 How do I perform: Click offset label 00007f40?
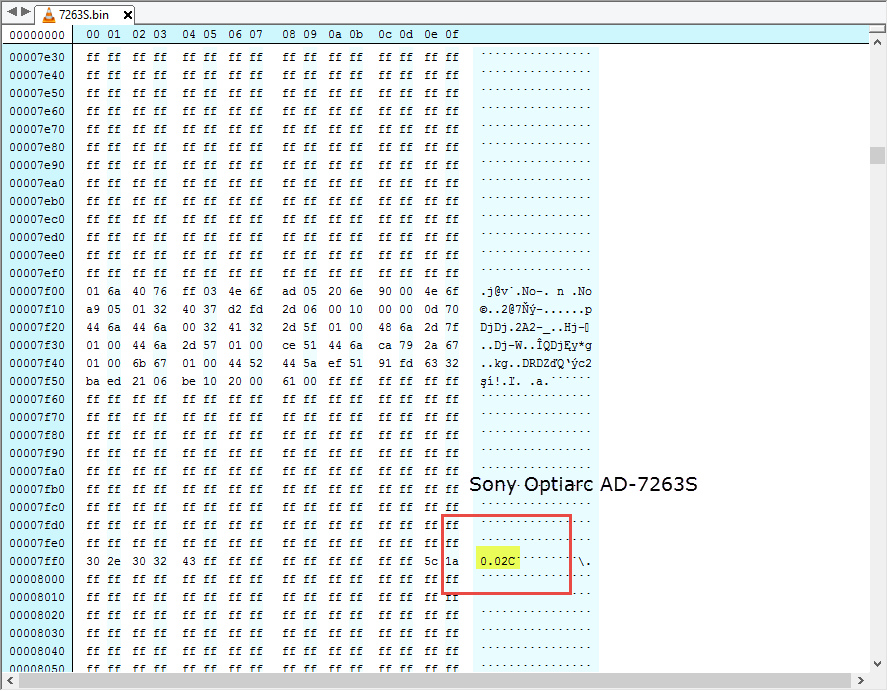(x=37, y=363)
